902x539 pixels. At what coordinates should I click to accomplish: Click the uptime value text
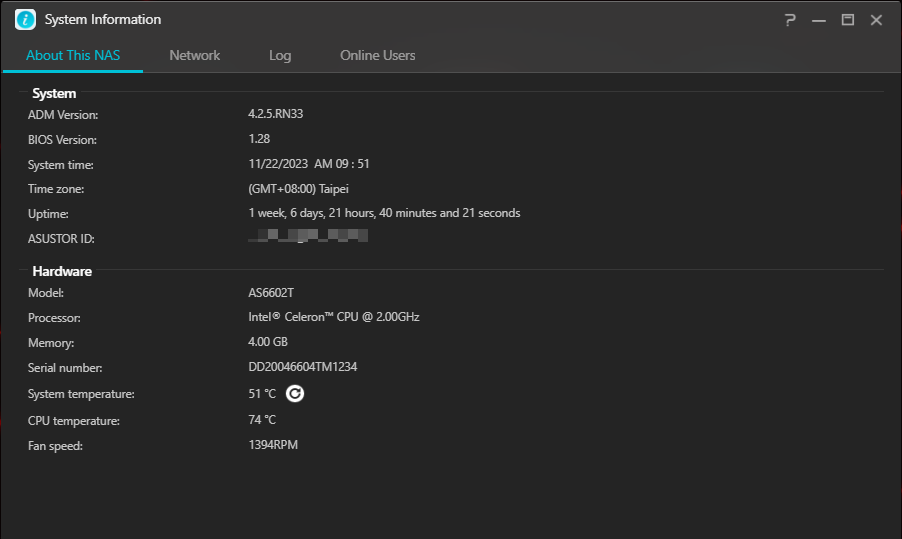pos(384,213)
